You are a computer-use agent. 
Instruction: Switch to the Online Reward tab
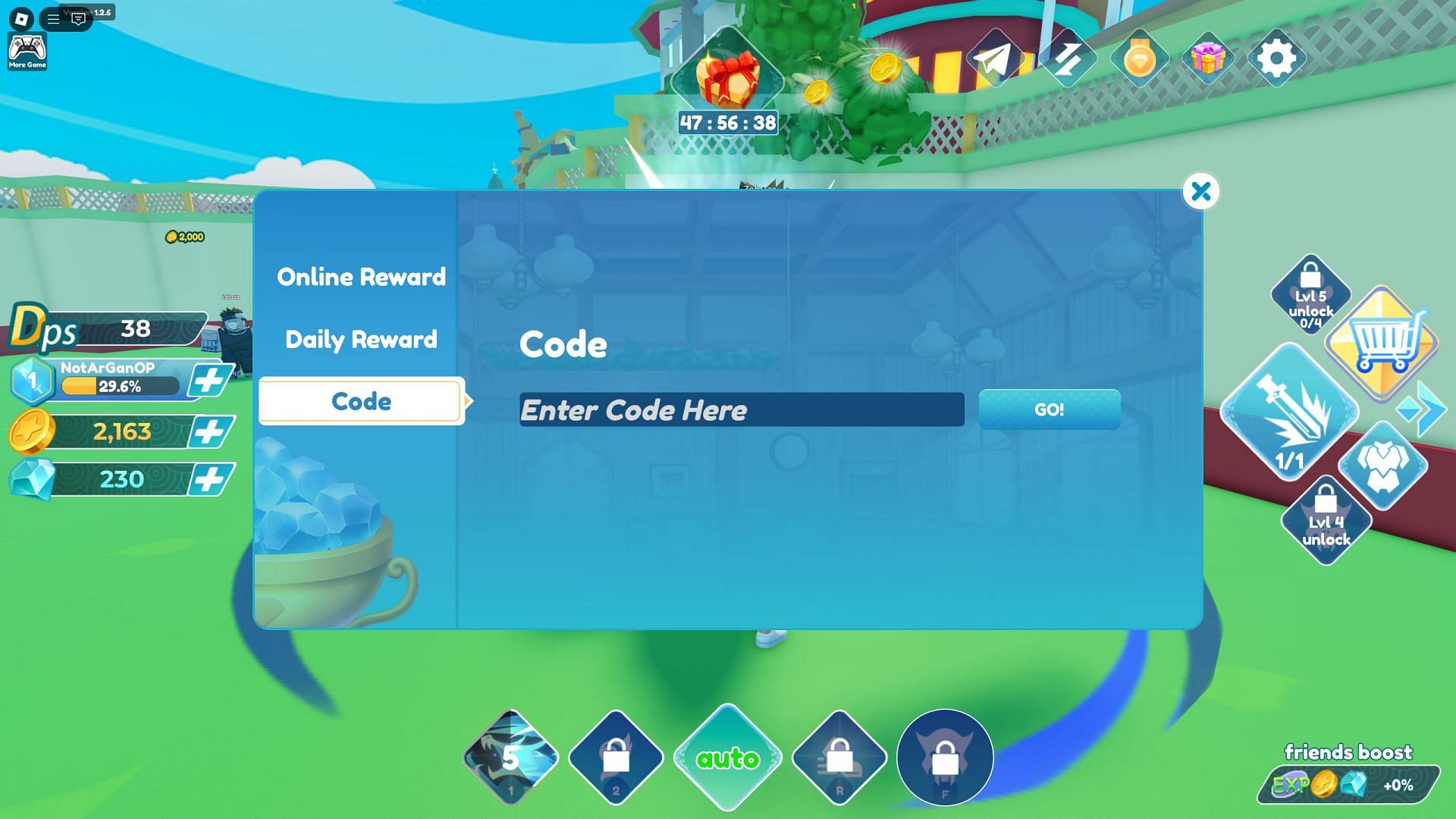pyautogui.click(x=361, y=276)
